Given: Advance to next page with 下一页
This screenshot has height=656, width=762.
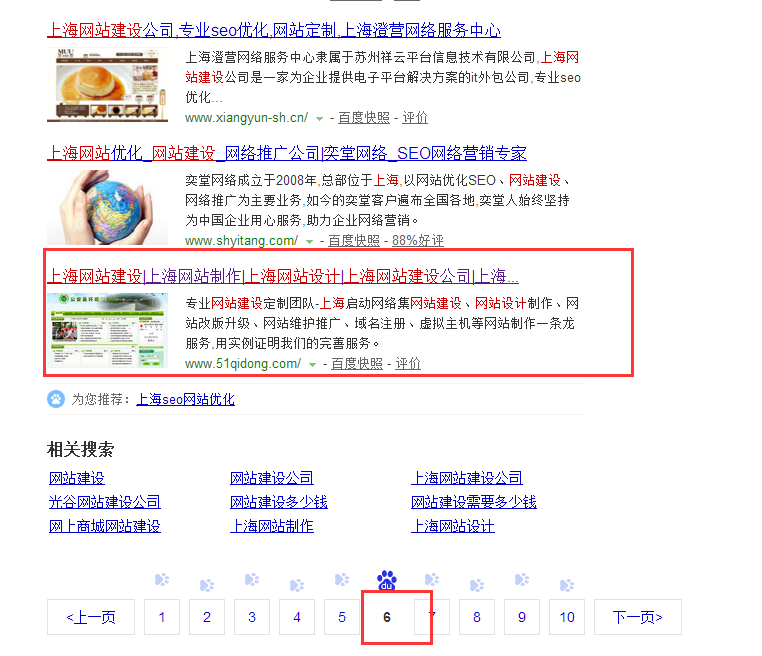Looking at the screenshot, I should pos(637,617).
